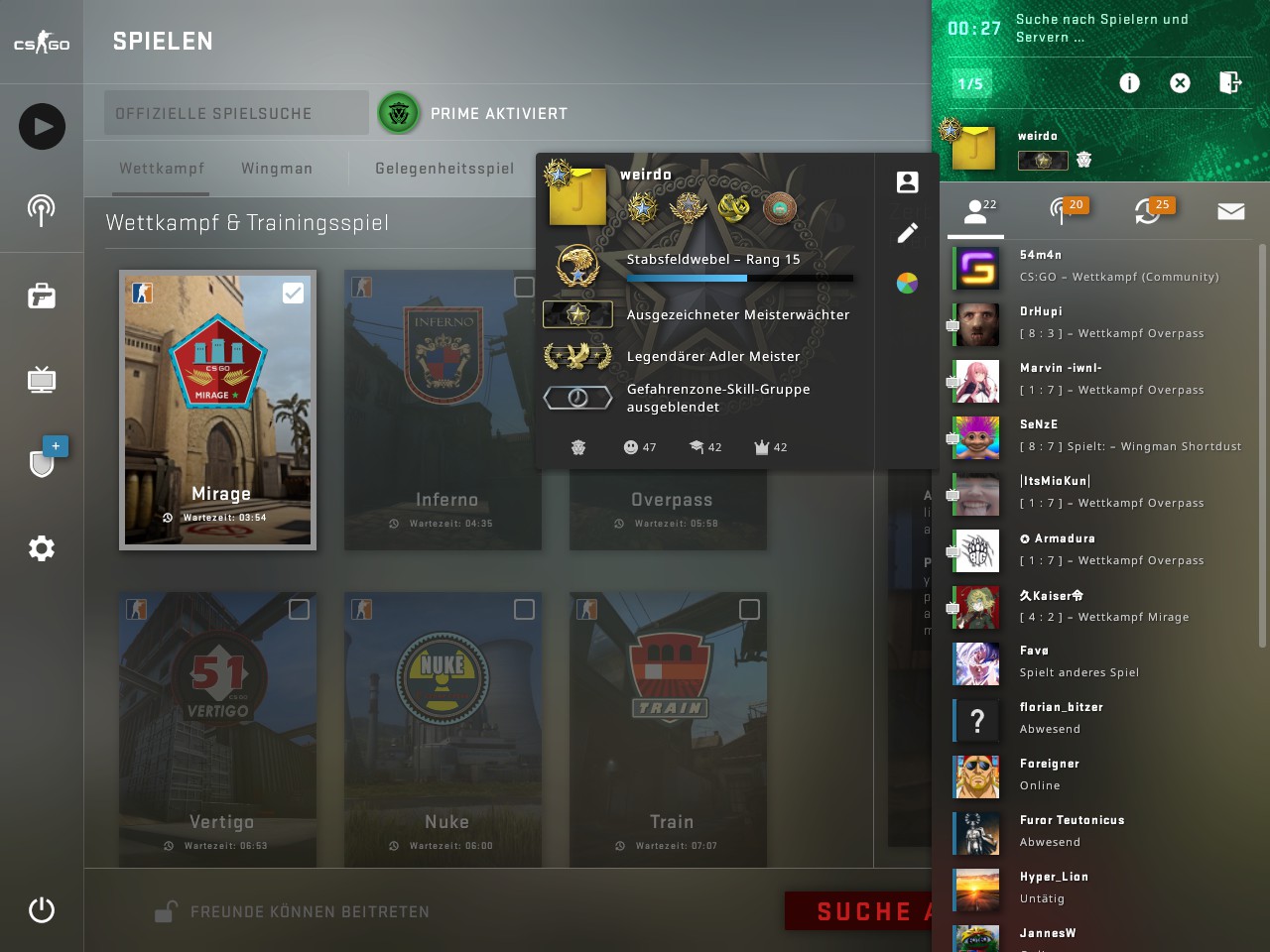Click friend Marvin -iwnl- entry
This screenshot has height=952, width=1270.
coord(1099,379)
